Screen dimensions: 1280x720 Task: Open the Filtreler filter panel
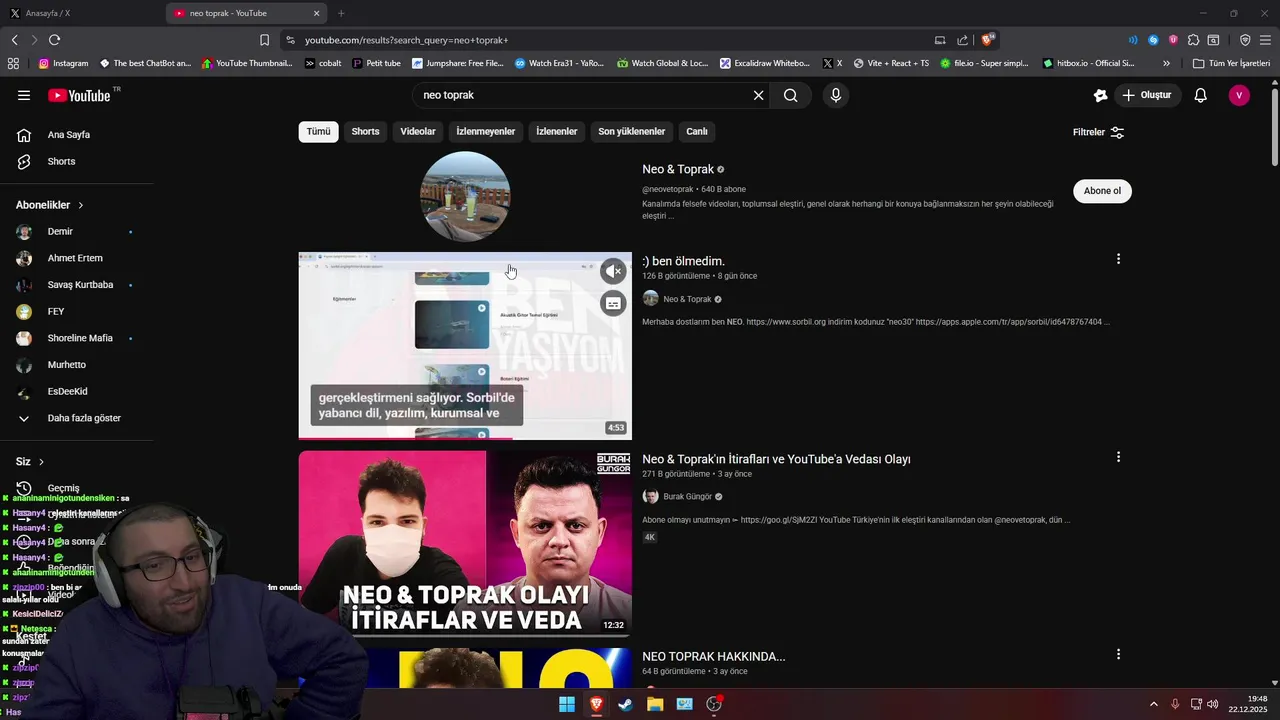1098,132
